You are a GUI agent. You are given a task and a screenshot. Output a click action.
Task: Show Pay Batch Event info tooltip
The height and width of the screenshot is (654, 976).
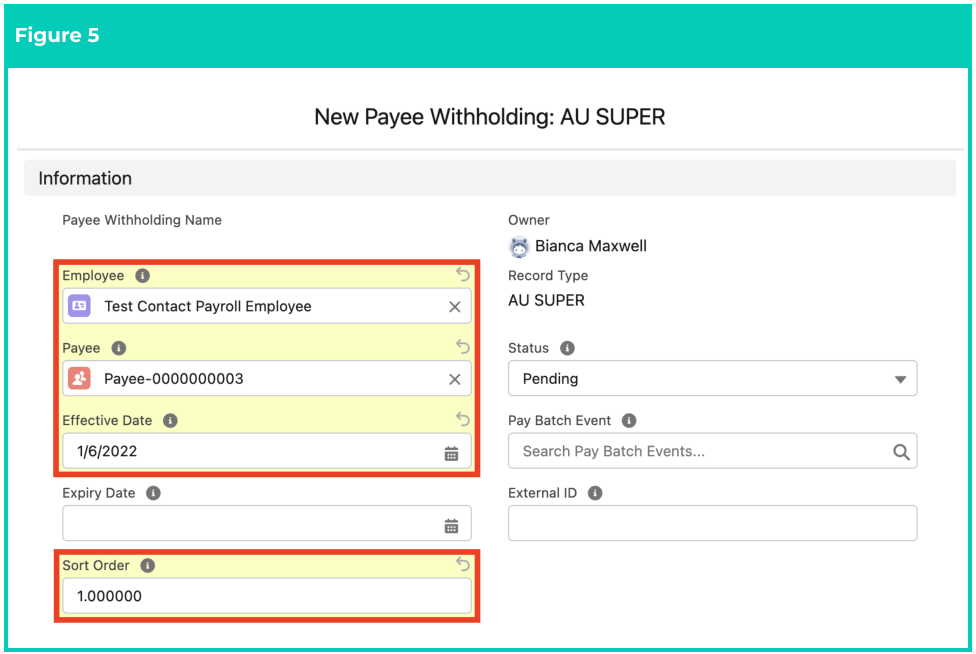coord(629,421)
